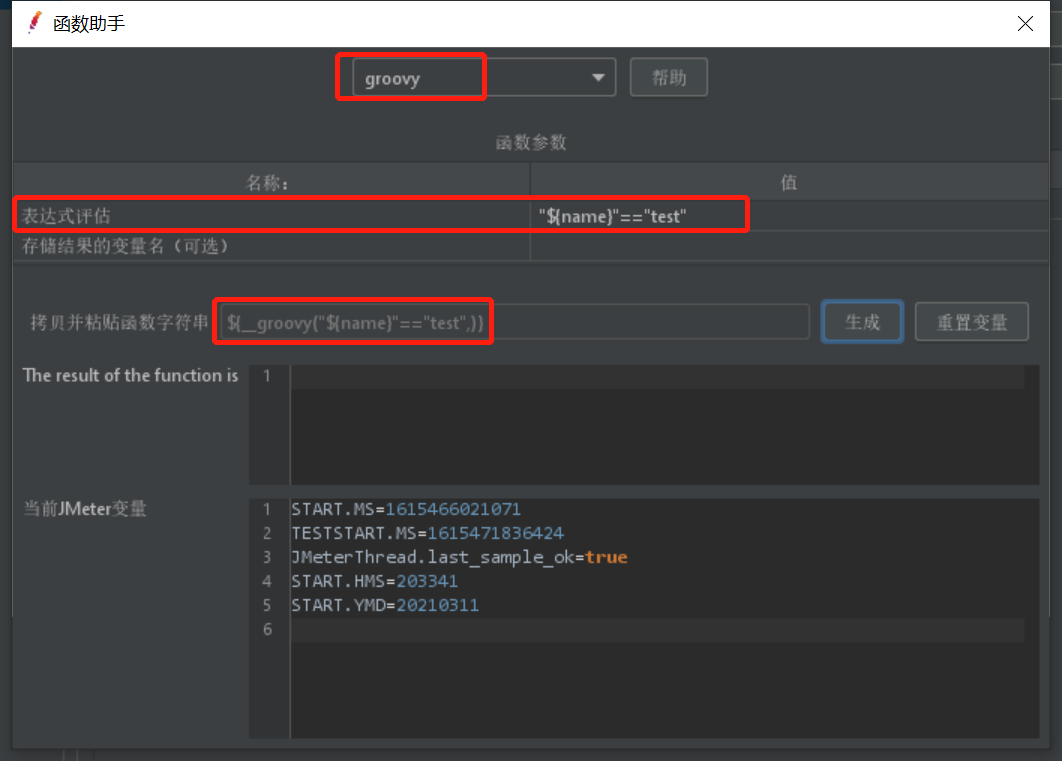
Task: Click the TESTSTART.MS=1615471836424 line
Action: pyautogui.click(x=427, y=534)
